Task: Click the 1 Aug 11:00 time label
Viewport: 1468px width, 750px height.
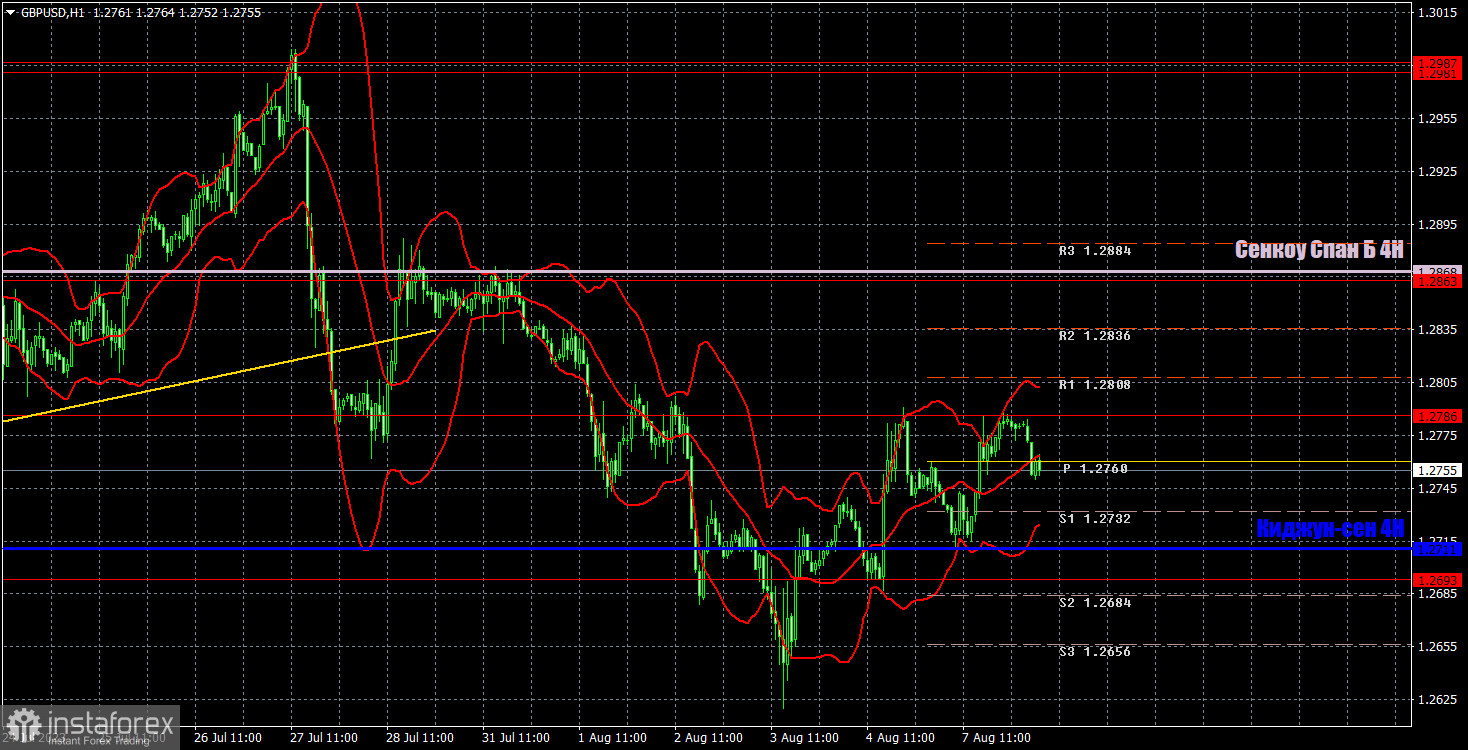Action: tap(613, 738)
